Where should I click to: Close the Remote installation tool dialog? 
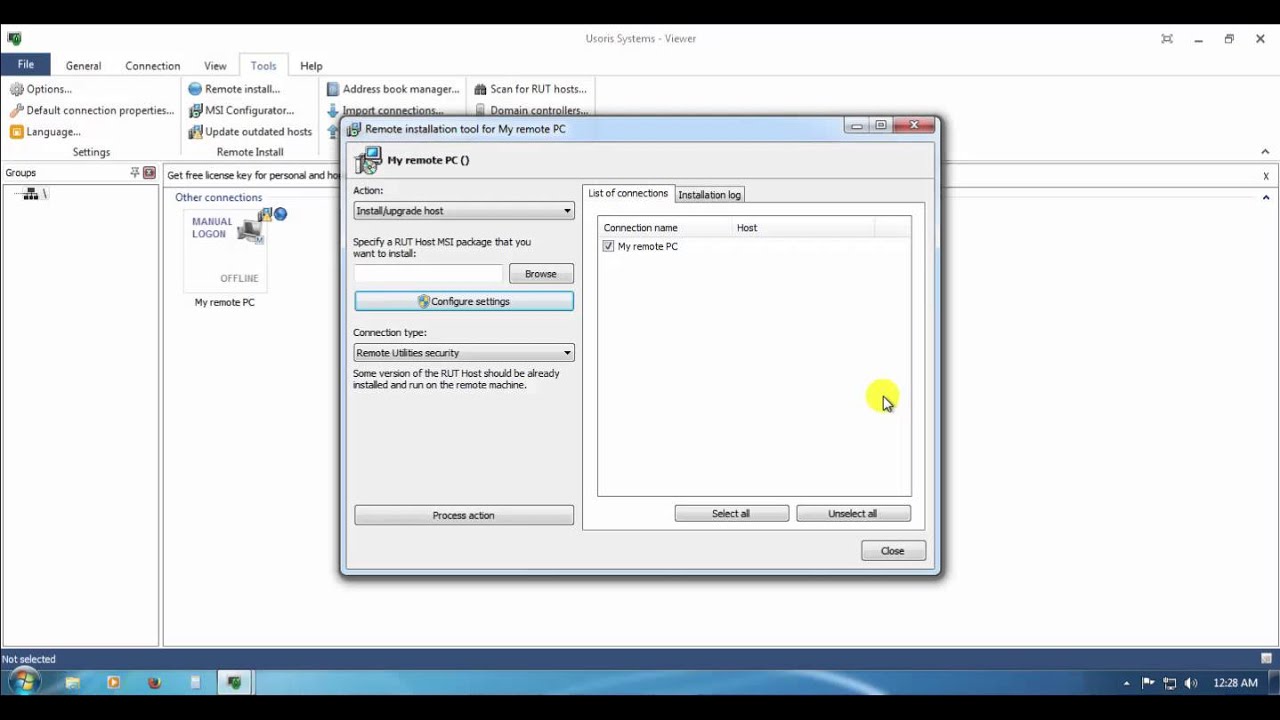(x=893, y=551)
